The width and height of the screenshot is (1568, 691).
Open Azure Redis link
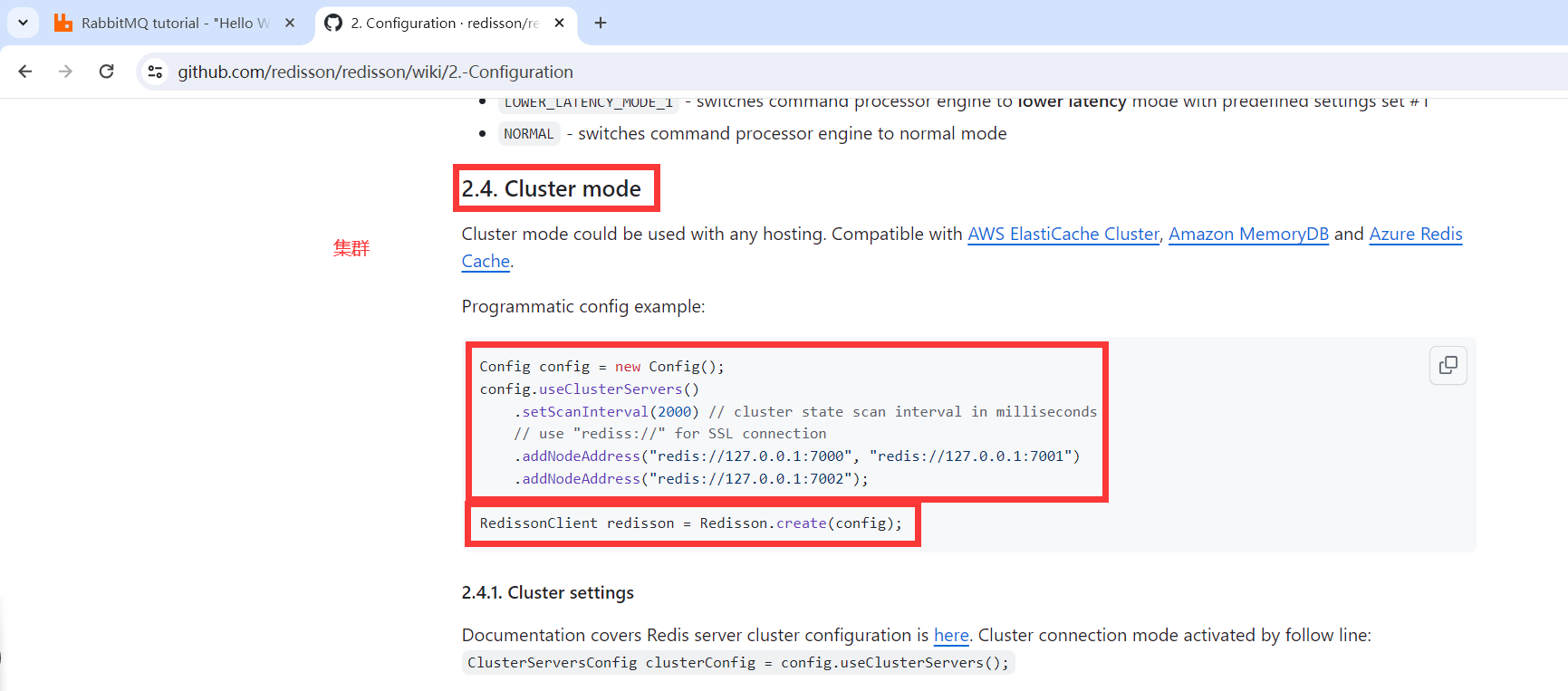[x=1416, y=234]
